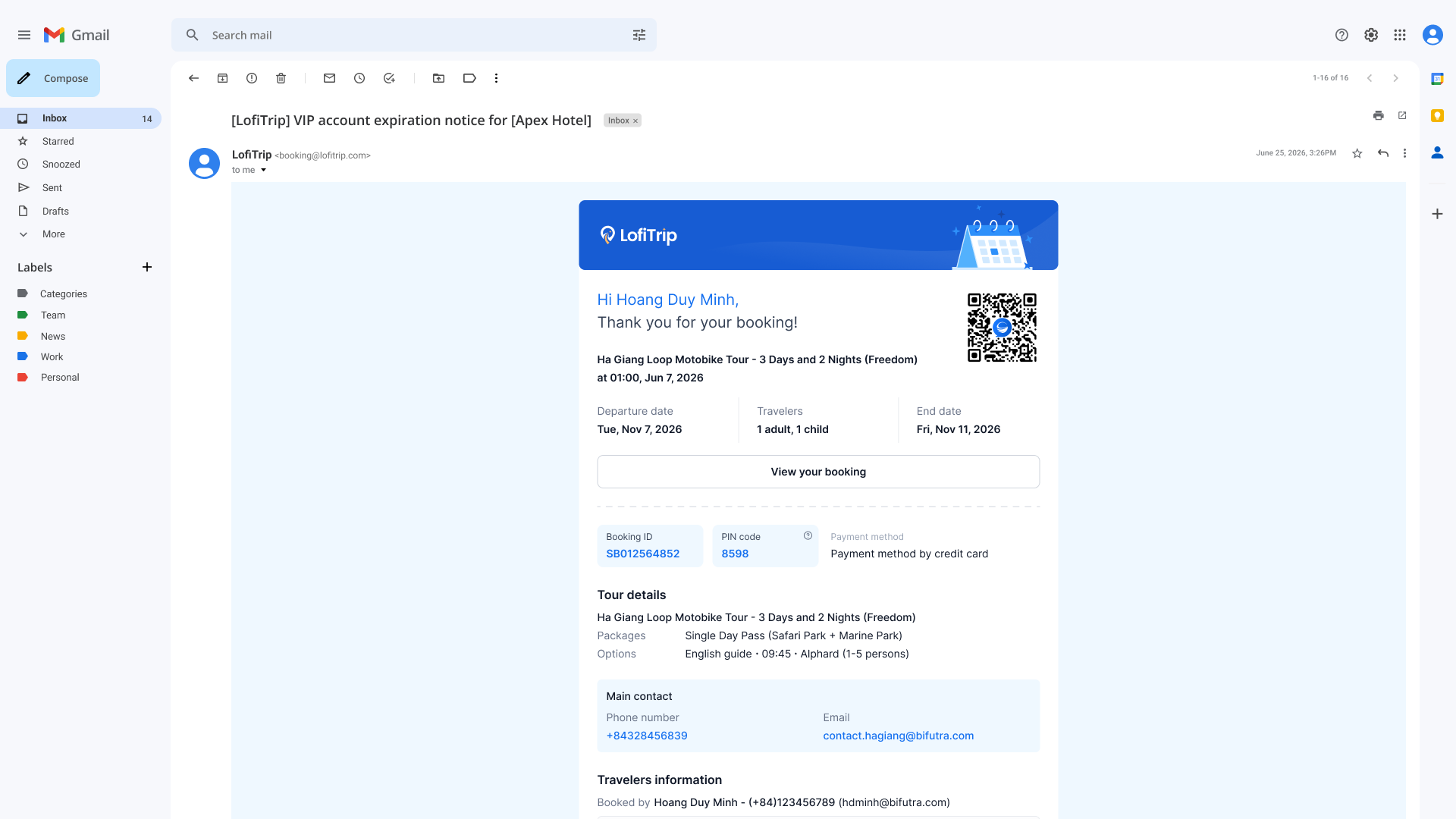Print all messages
This screenshot has width=1456, height=819.
click(x=1379, y=115)
